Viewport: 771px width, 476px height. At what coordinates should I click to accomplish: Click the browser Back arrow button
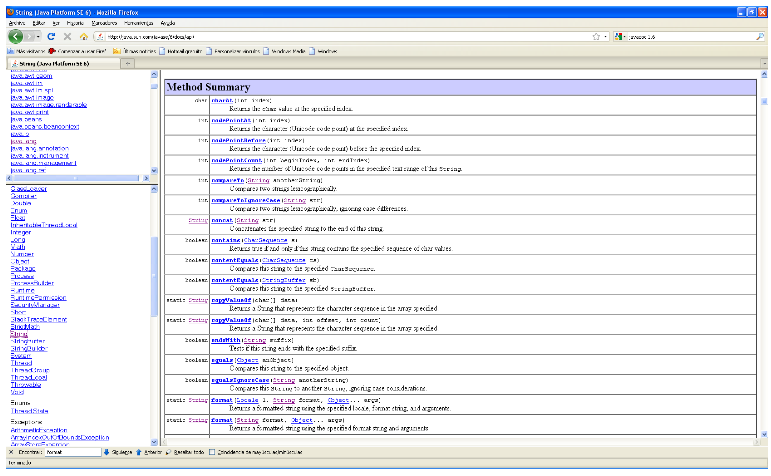16,35
